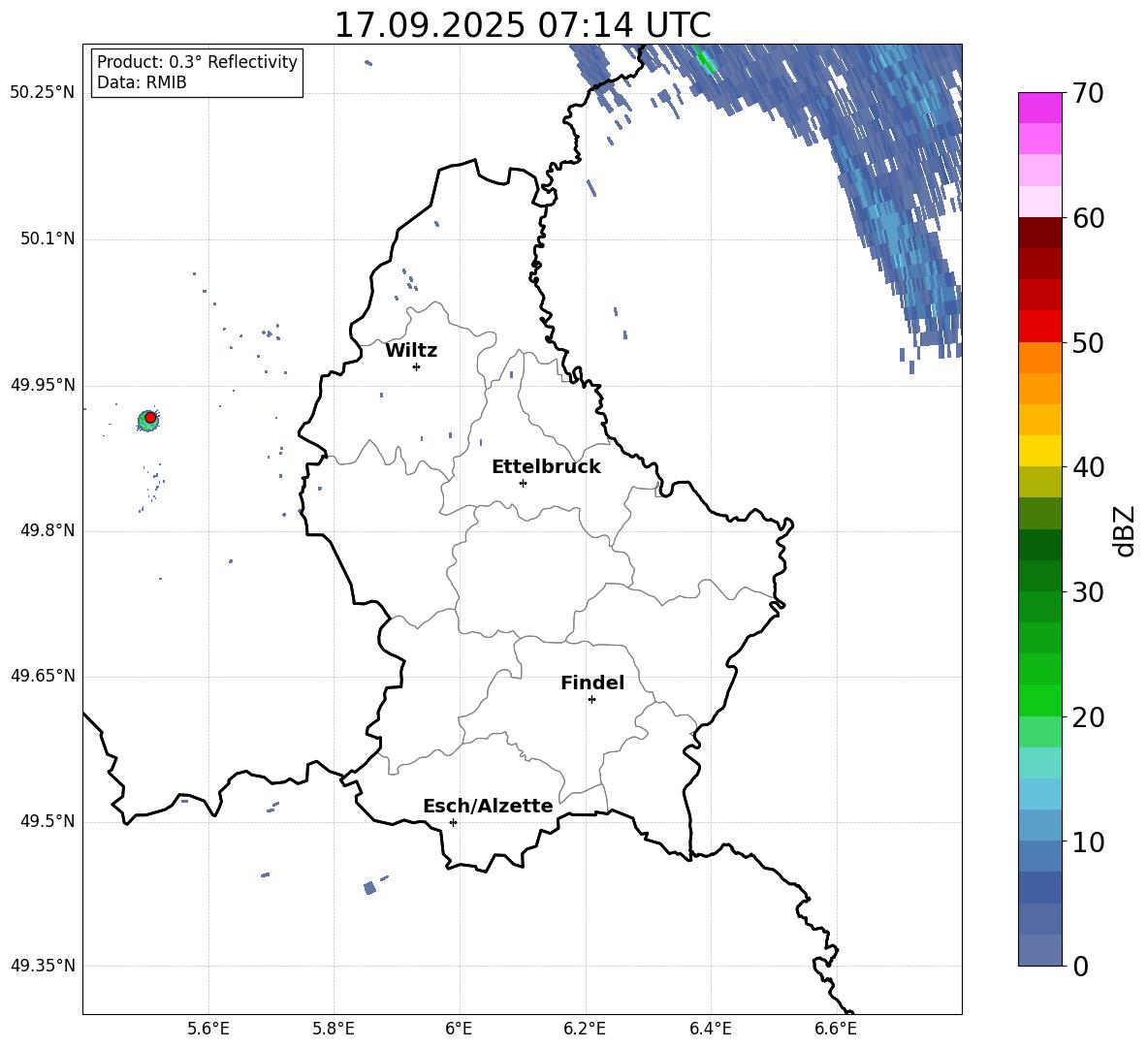This screenshot has width=1148, height=1048.
Task: Click the colorbar tick label 60
Action: point(1087,218)
